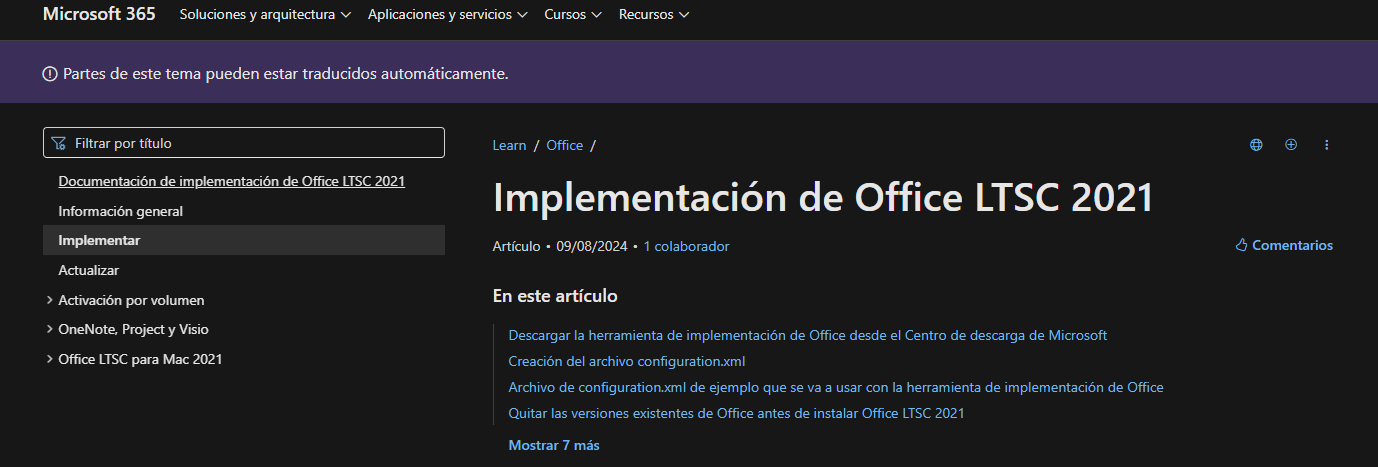Open the Cursos menu
The height and width of the screenshot is (467, 1378).
pyautogui.click(x=573, y=15)
